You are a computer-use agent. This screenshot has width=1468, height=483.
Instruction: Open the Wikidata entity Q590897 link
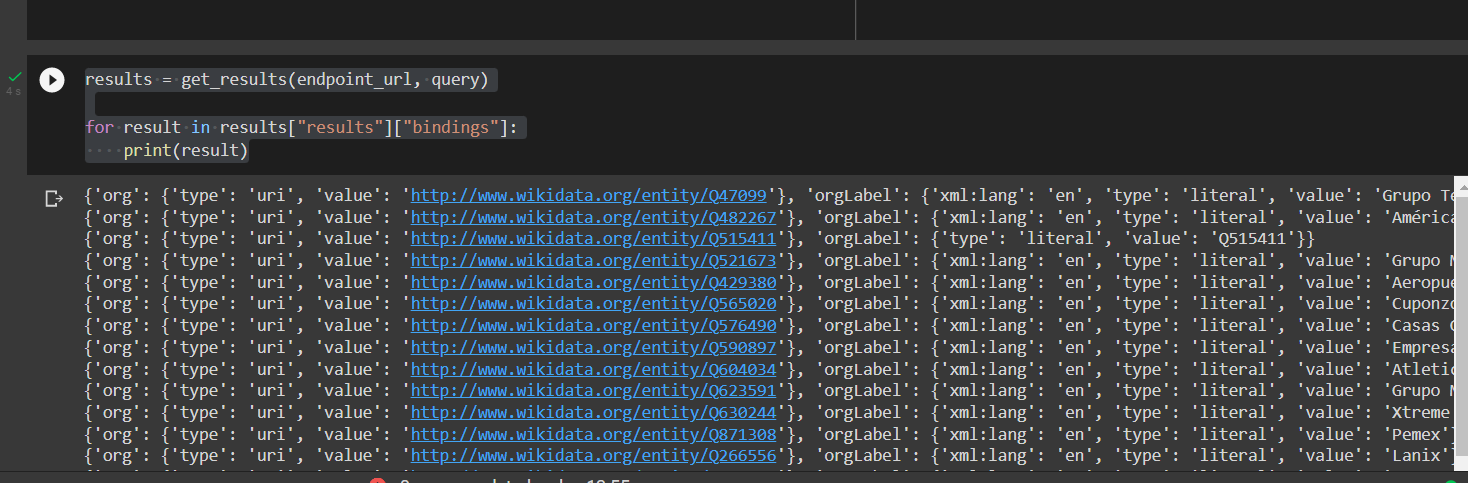click(x=593, y=348)
